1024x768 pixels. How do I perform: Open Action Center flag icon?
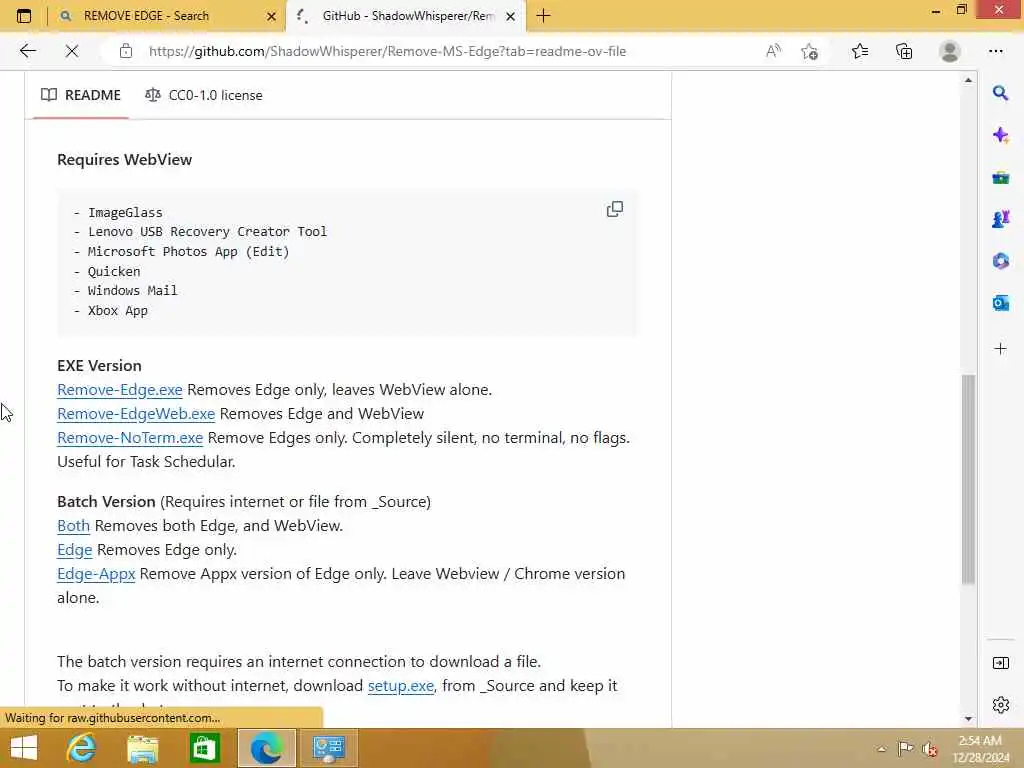pos(905,749)
